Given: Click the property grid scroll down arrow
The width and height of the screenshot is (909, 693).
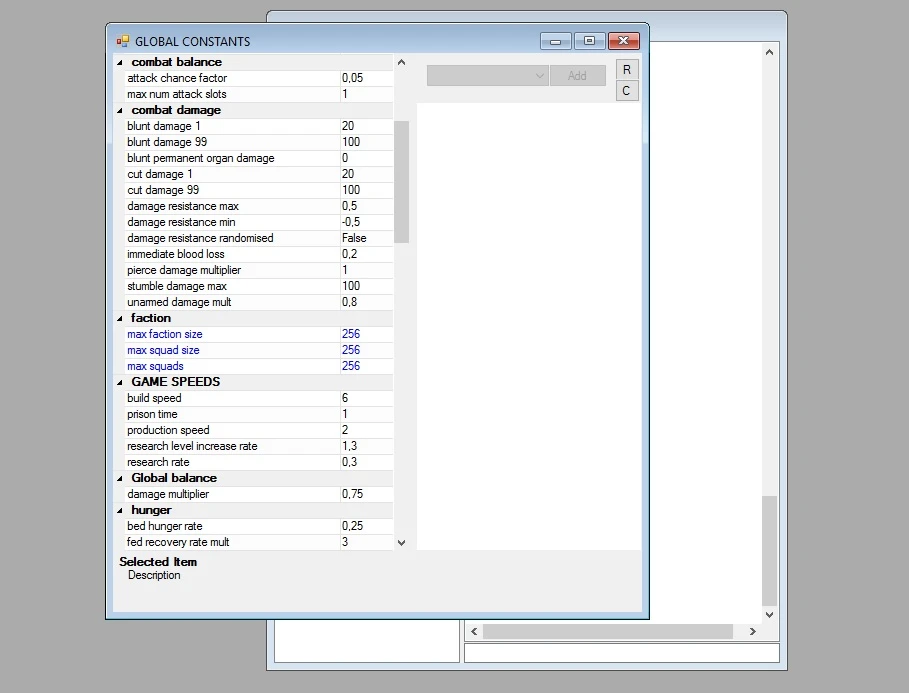Looking at the screenshot, I should 401,542.
